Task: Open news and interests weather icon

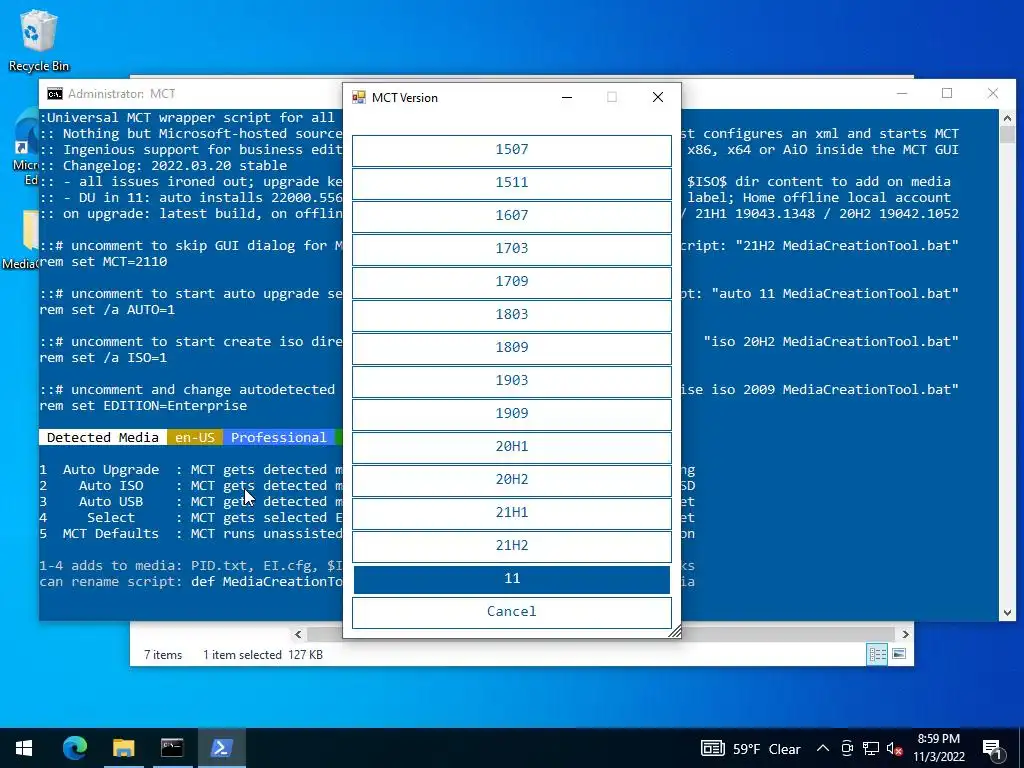Action: pyautogui.click(x=712, y=748)
